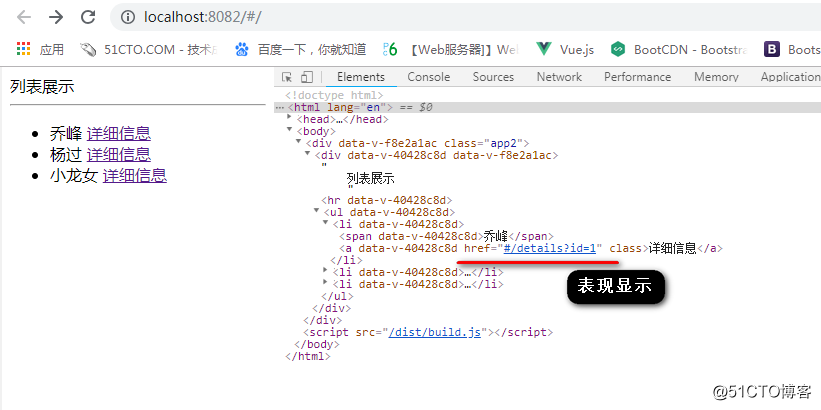The width and height of the screenshot is (821, 410).
Task: Select the closing </body> tag line
Action: point(317,344)
